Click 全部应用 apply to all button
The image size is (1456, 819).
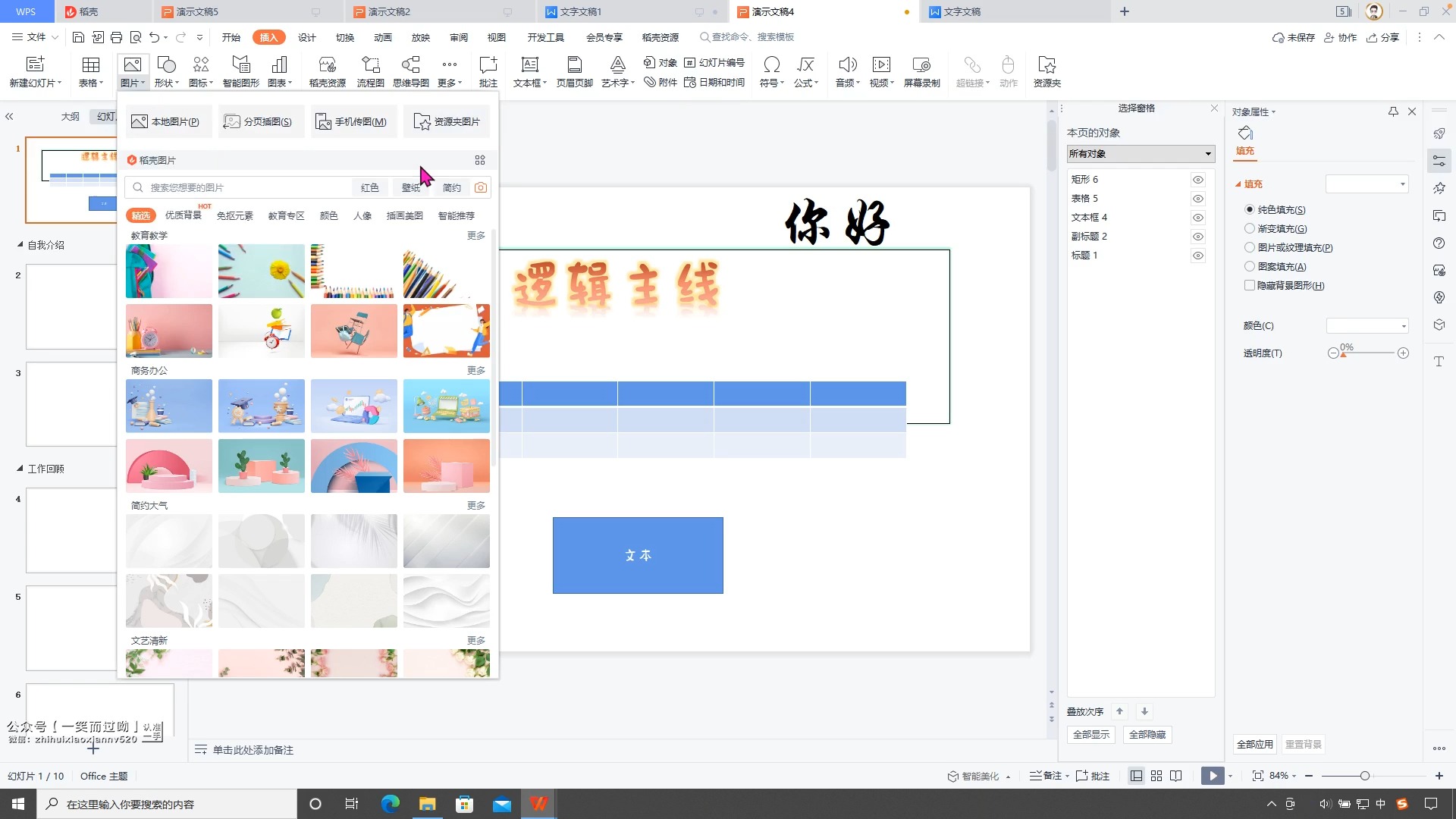[x=1255, y=744]
